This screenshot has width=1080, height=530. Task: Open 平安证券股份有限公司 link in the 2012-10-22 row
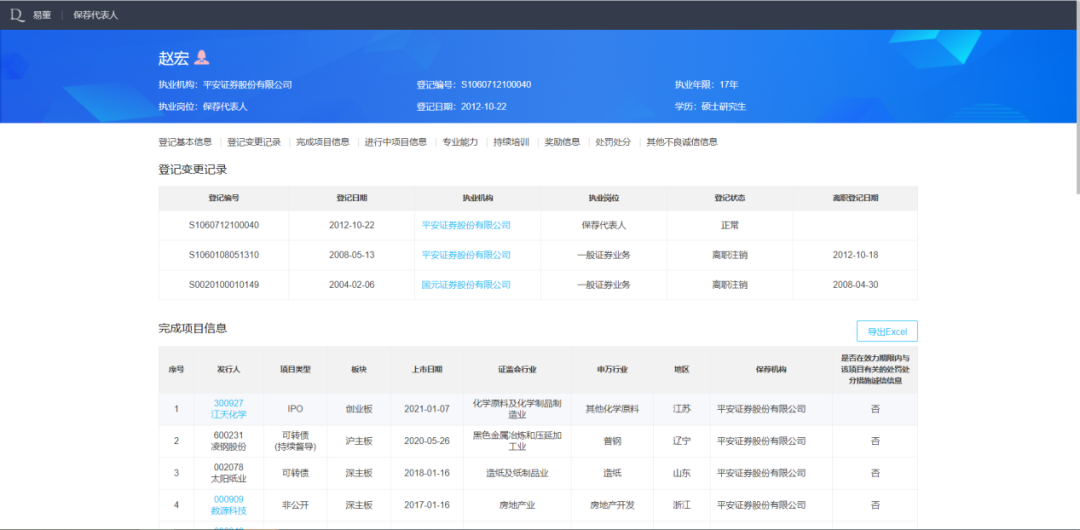[x=466, y=225]
